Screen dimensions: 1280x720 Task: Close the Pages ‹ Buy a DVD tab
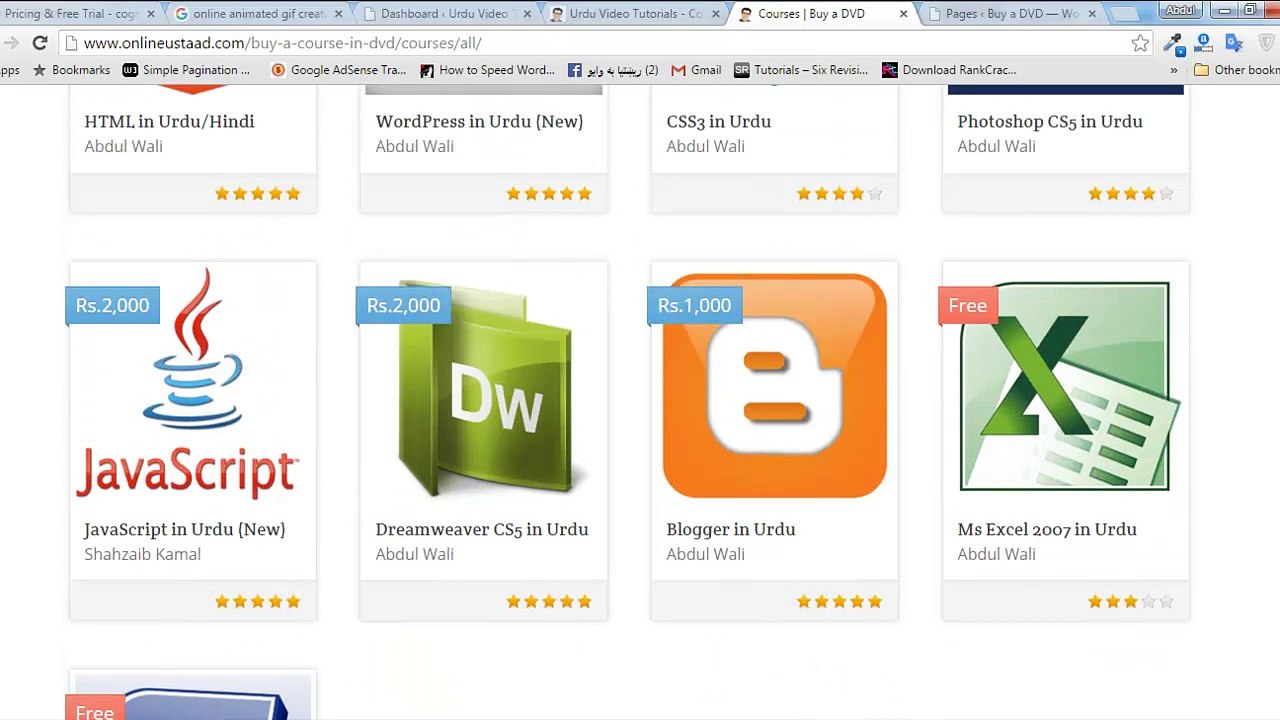click(1092, 14)
